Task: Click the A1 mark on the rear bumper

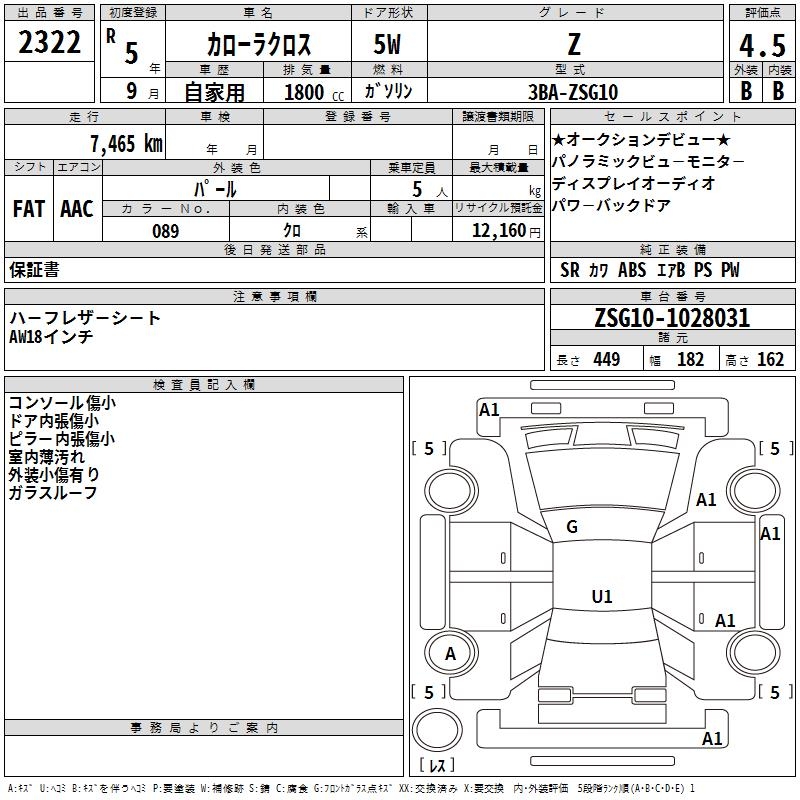Action: [x=712, y=739]
